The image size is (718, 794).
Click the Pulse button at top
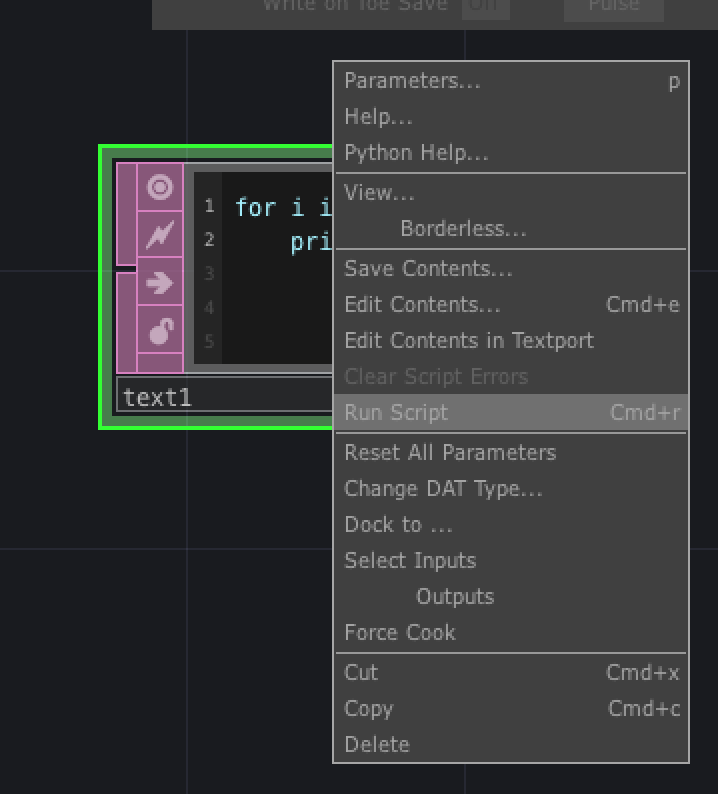point(614,7)
